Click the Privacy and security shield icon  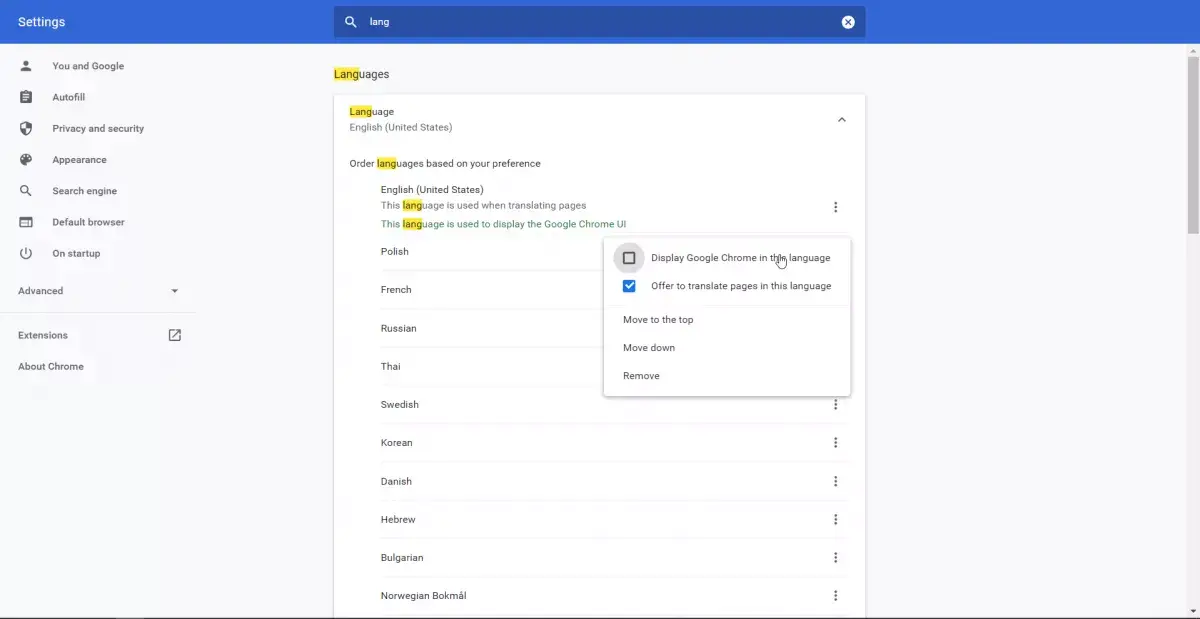26,128
